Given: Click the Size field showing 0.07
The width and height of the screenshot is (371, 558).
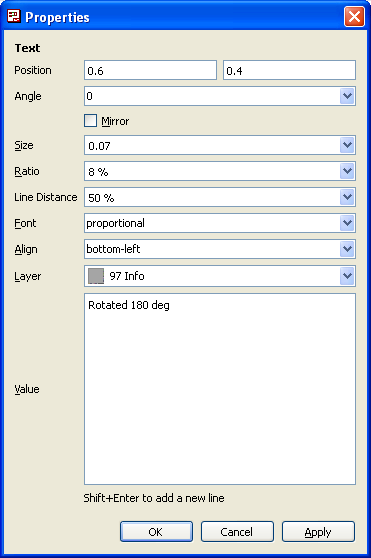Looking at the screenshot, I should click(212, 145).
